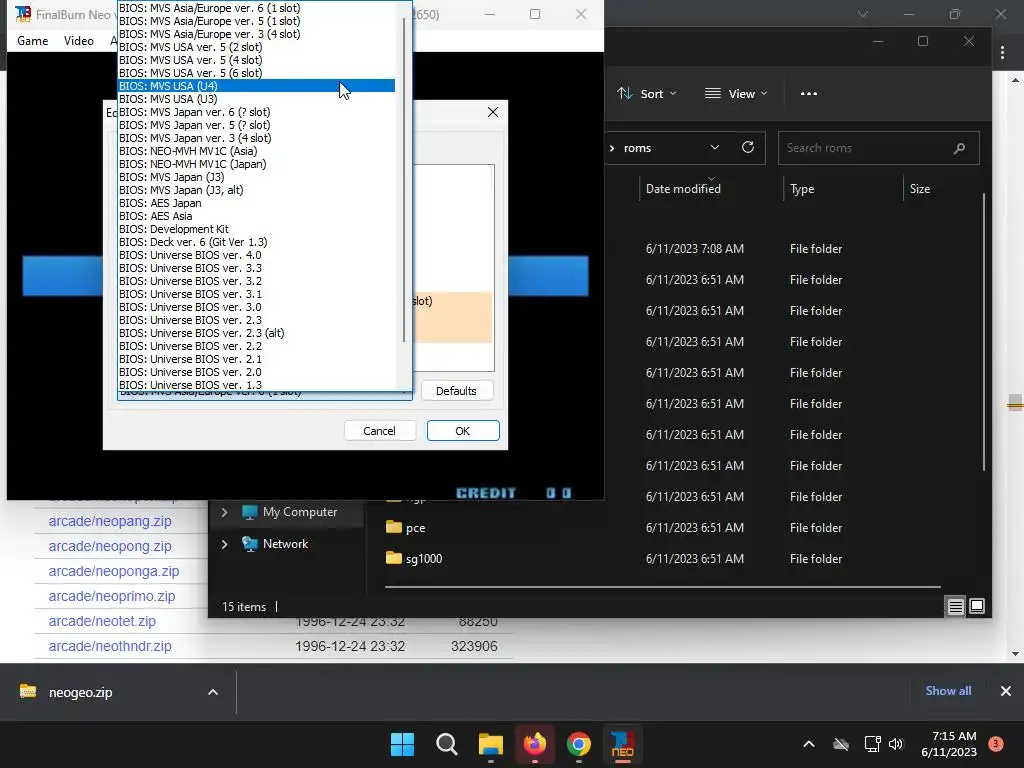Expand neogeo.zip download options chevron

(213, 692)
